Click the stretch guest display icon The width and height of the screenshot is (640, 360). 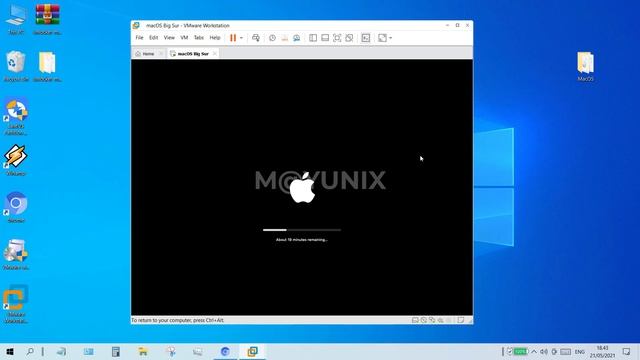[x=382, y=38]
